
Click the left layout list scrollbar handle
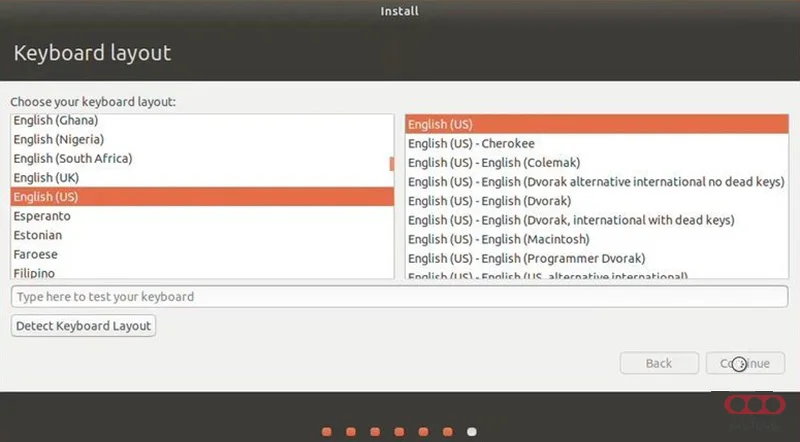click(391, 163)
